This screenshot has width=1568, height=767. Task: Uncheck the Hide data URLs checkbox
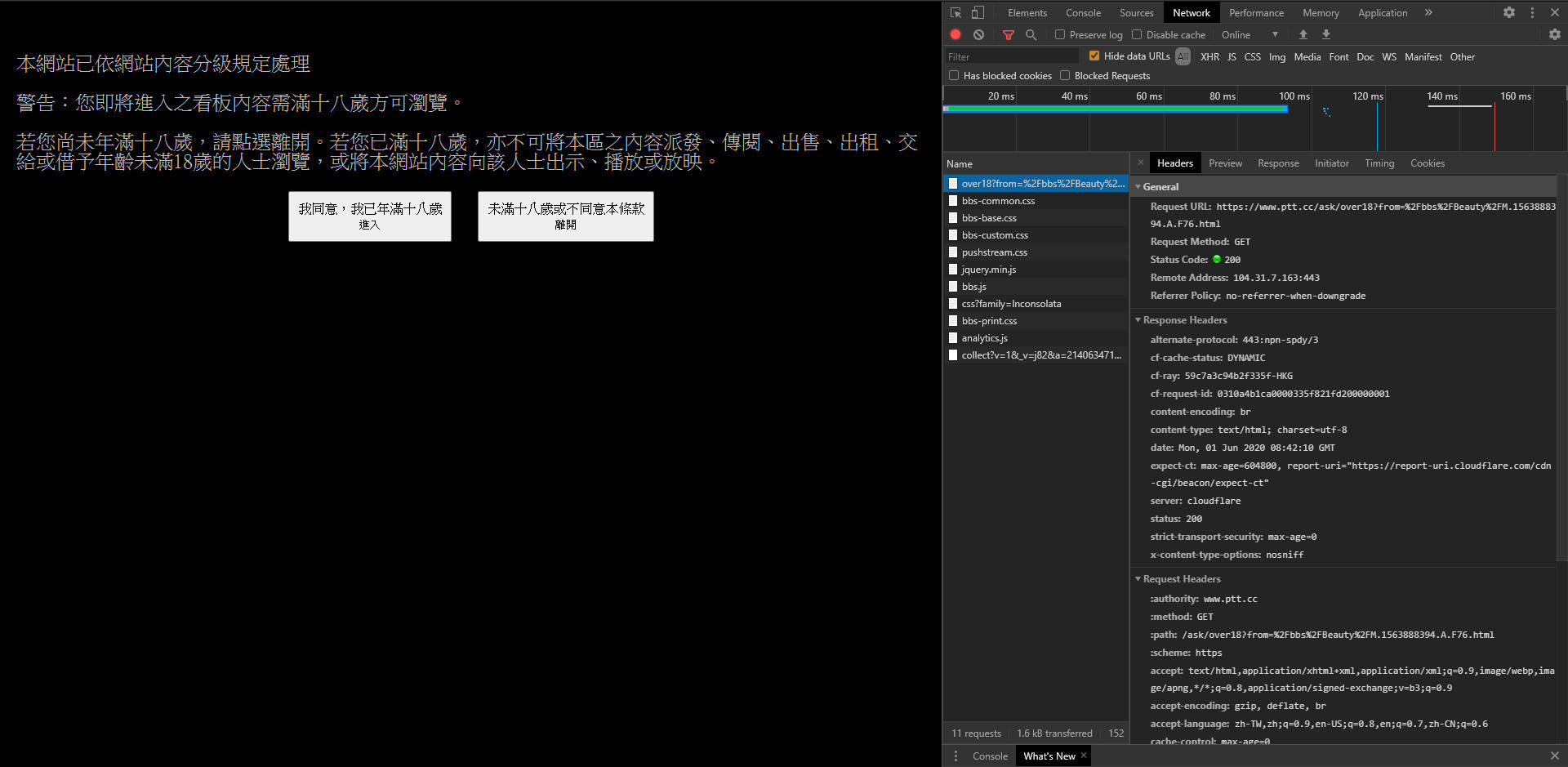(1094, 56)
